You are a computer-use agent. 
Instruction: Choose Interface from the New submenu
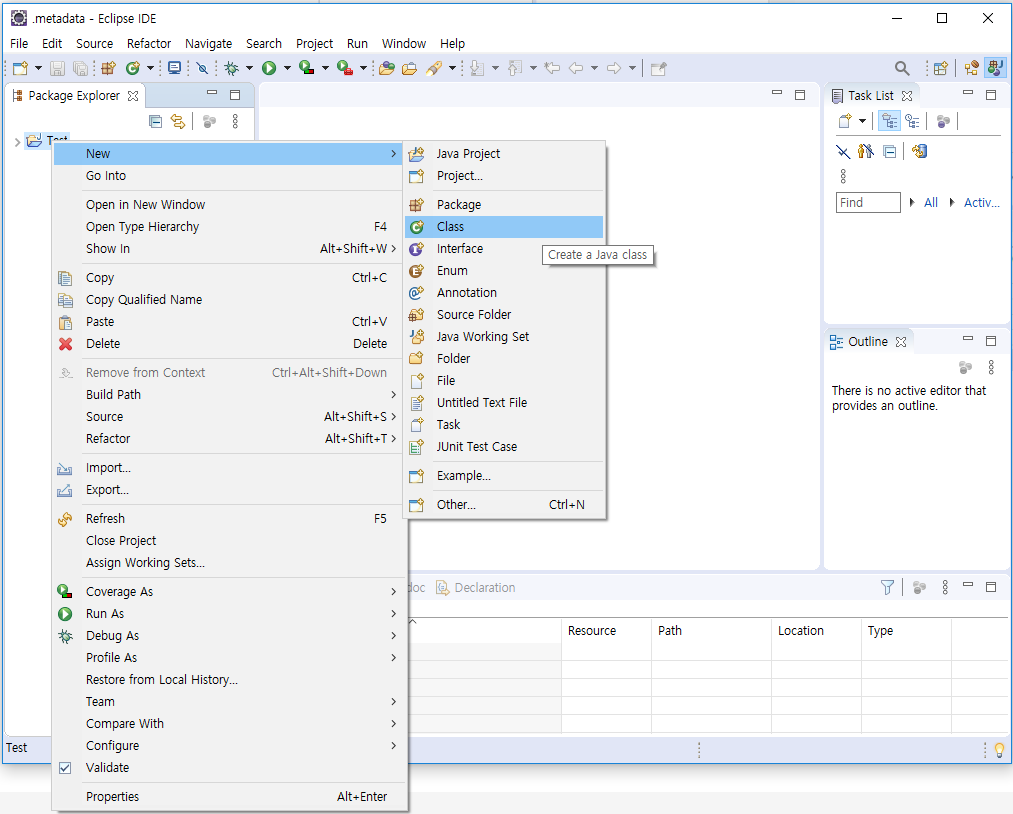click(x=505, y=249)
